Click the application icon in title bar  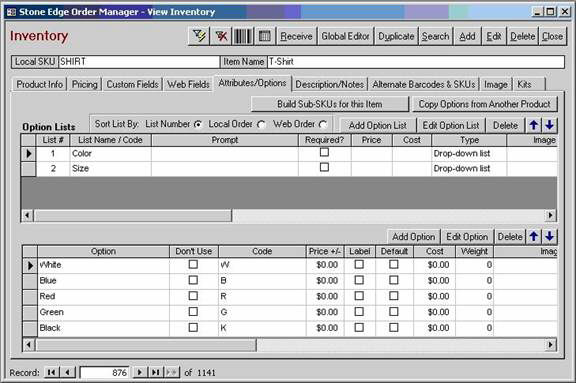pyautogui.click(x=11, y=12)
